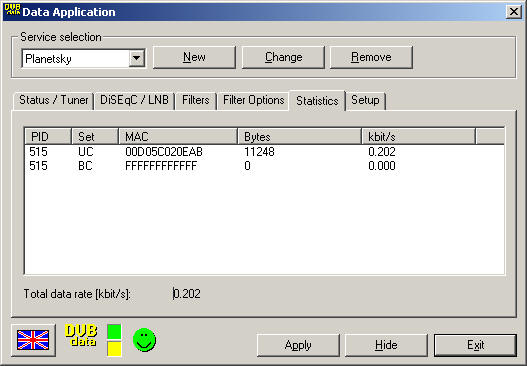Screen dimensions: 527x366
Task: Click the UK flag language button
Action: tap(33, 340)
